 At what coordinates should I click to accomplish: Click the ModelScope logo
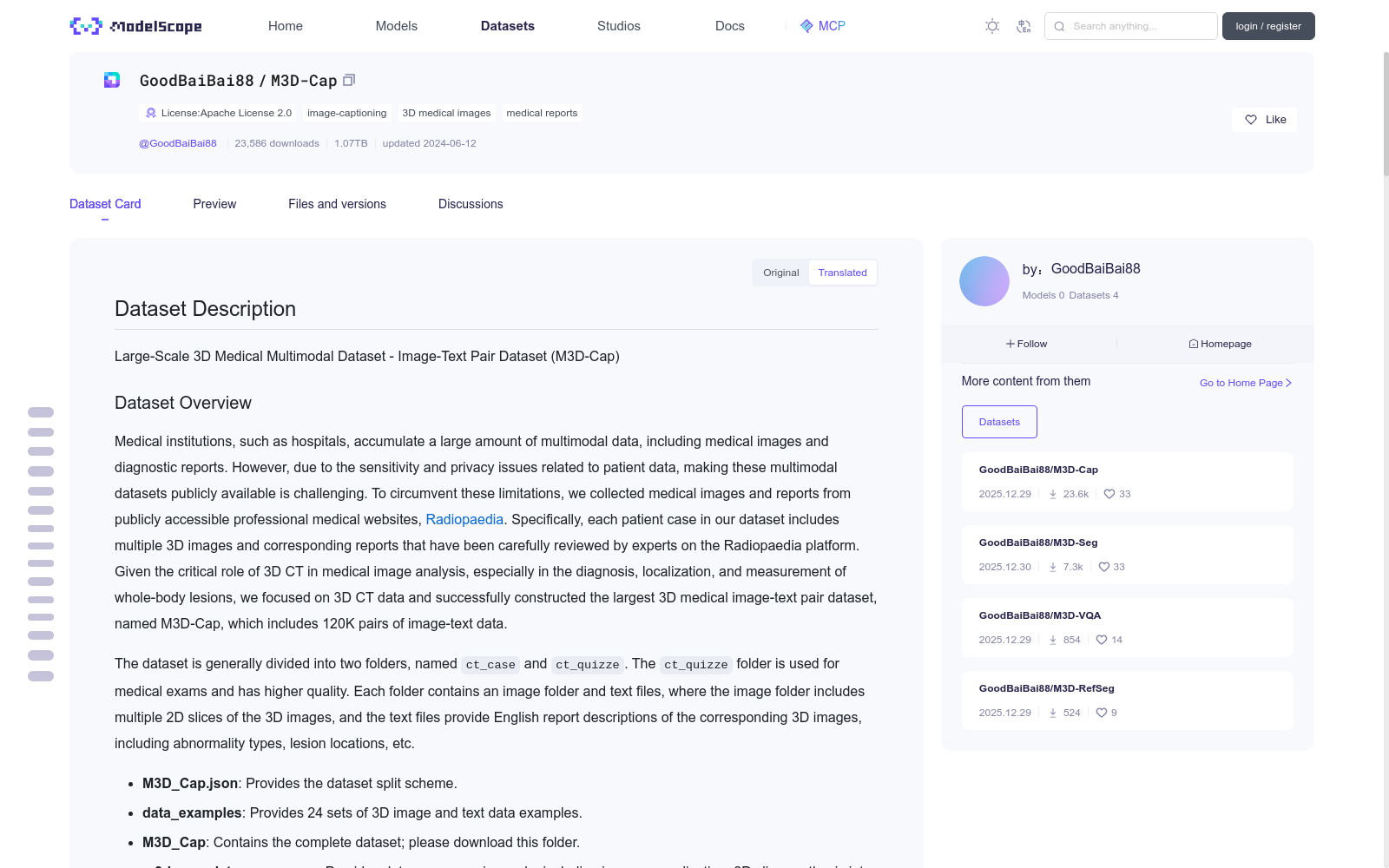[136, 26]
